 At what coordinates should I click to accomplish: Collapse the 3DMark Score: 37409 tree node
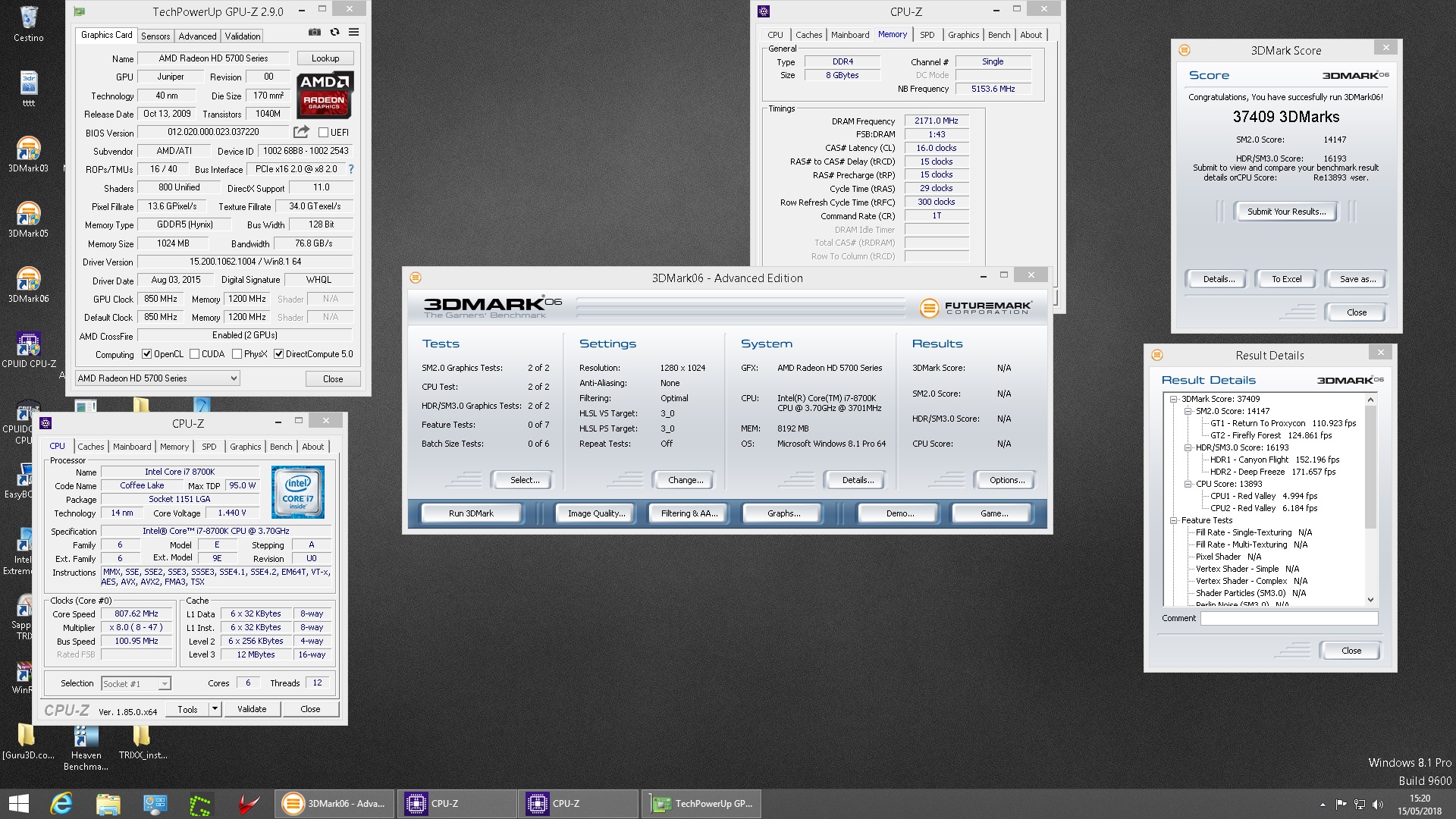tap(1174, 399)
